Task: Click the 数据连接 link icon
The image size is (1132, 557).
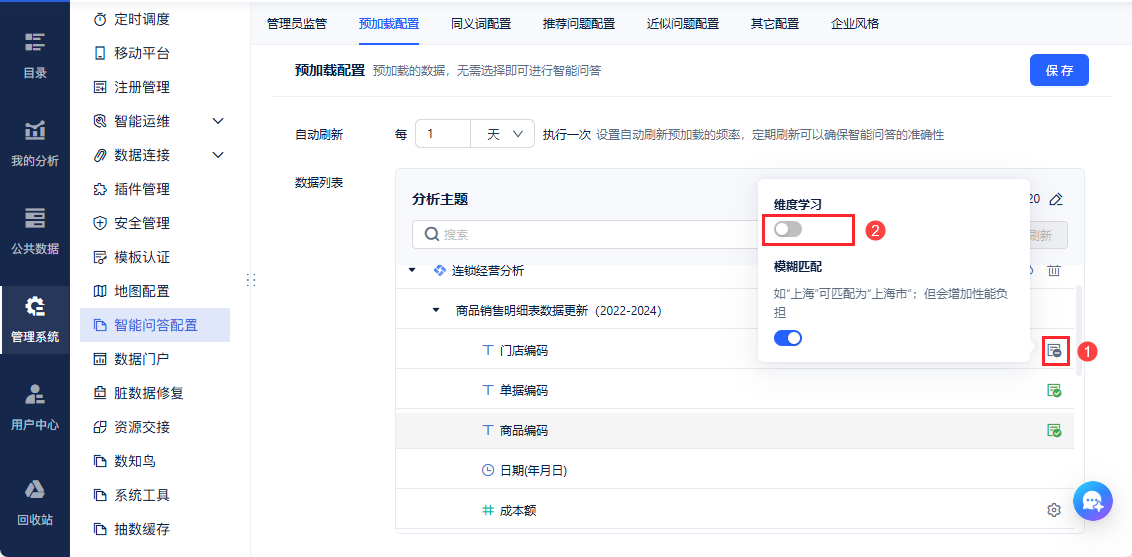Action: click(x=100, y=155)
